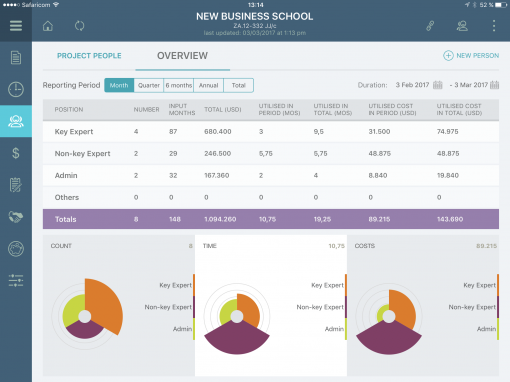Click Utilised in Period (MOS) header
This screenshot has width=510, height=382.
[x=279, y=109]
